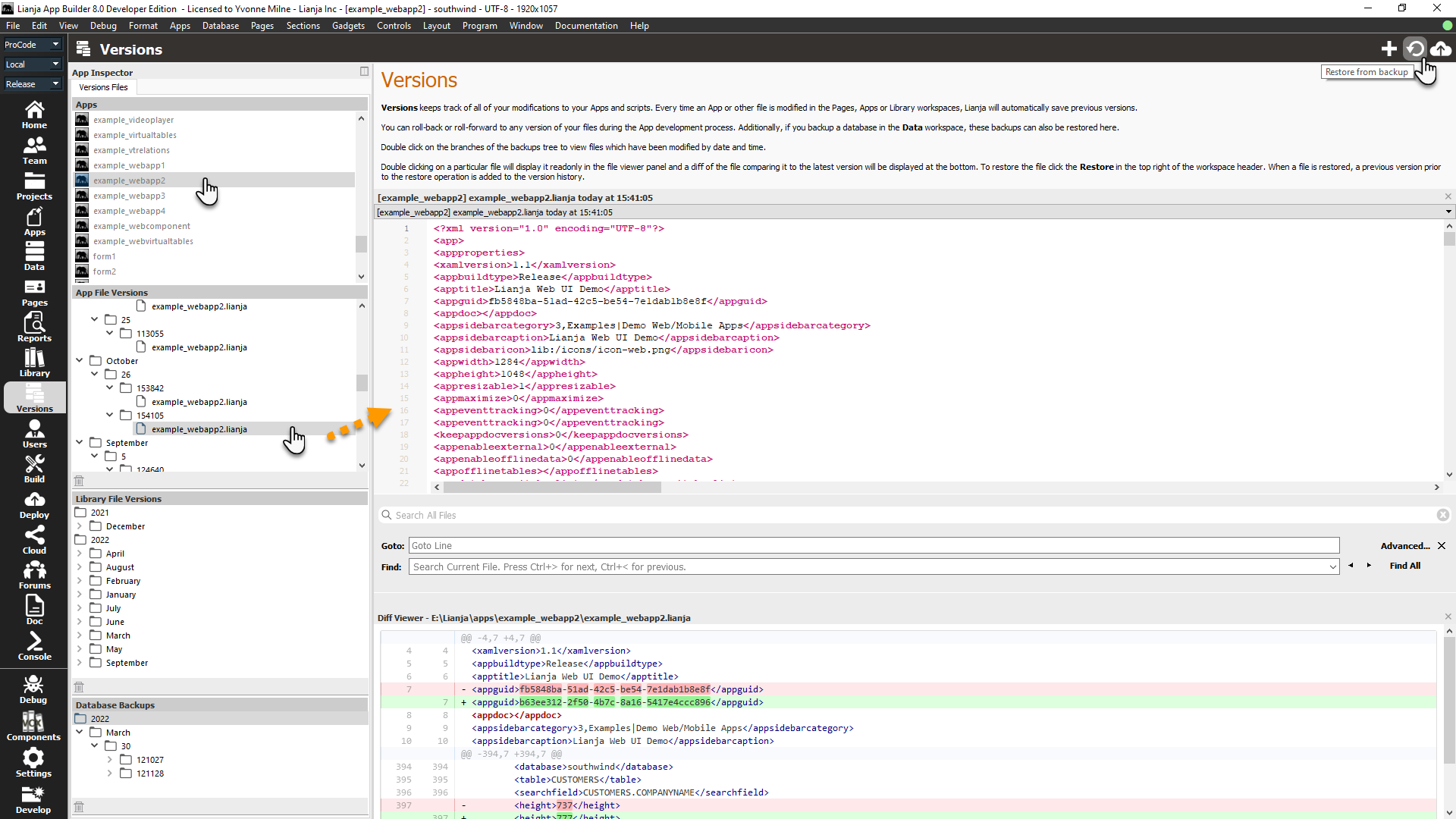The width and height of the screenshot is (1456, 819).
Task: Open the Release build type dropdown
Action: (x=33, y=84)
